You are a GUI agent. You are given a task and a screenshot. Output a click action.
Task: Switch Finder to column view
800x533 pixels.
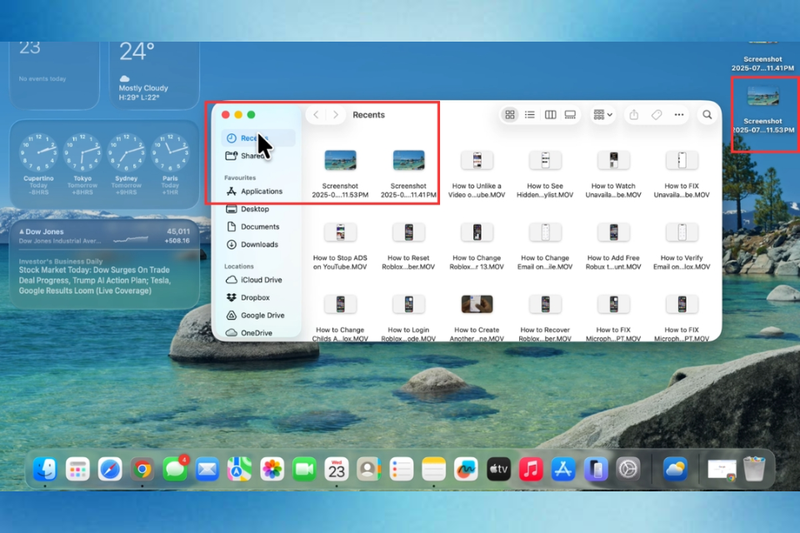[550, 115]
